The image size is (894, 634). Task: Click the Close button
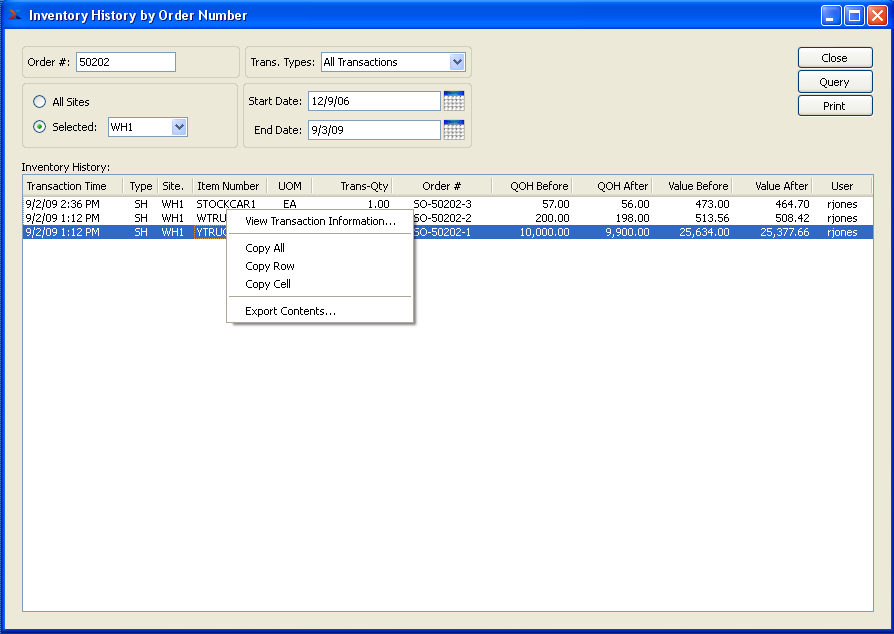(835, 58)
